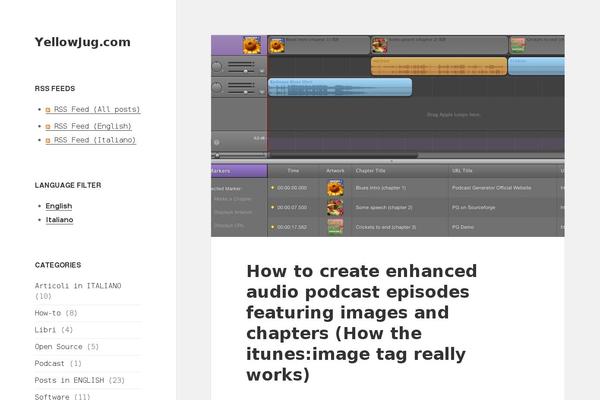Open the "Articoli in ITALIANO" category
Viewport: 600px width, 400px height.
78,286
